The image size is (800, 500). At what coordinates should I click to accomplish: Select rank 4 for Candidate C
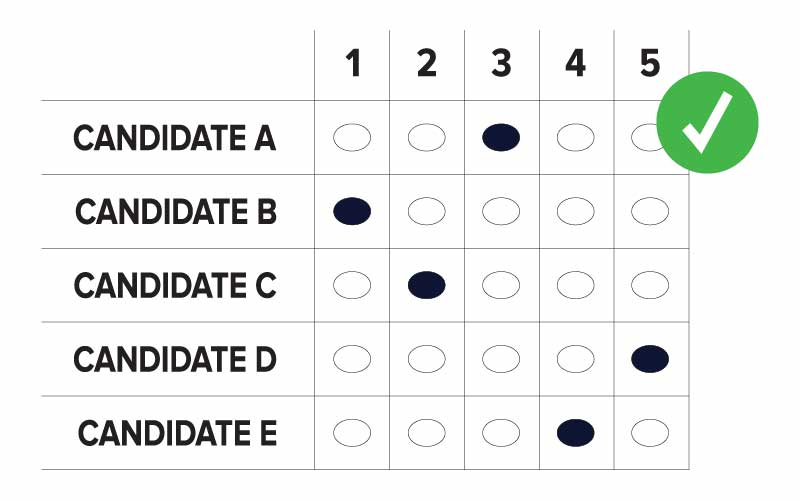click(x=576, y=285)
